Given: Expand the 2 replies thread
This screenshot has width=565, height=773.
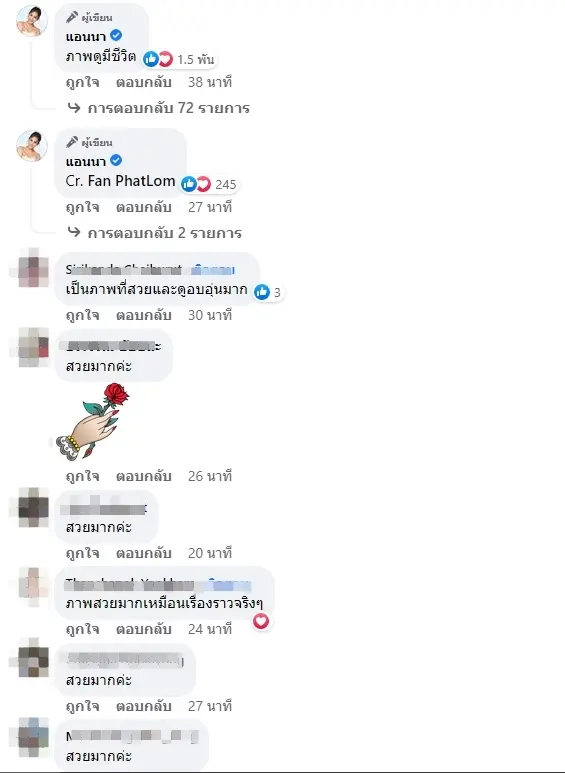Looking at the screenshot, I should coord(155,233).
